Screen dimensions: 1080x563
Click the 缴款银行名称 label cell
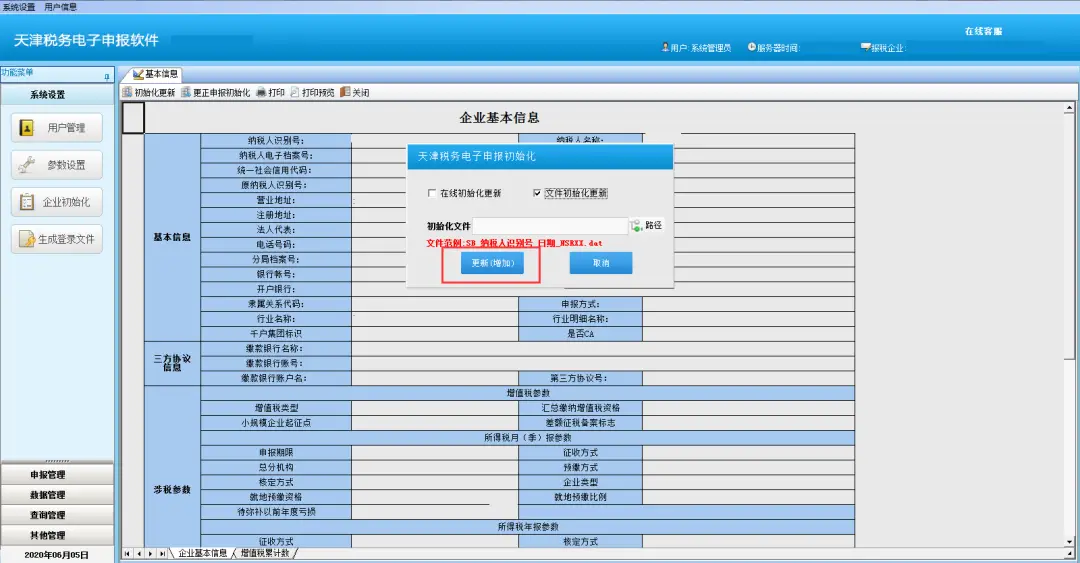tap(276, 349)
